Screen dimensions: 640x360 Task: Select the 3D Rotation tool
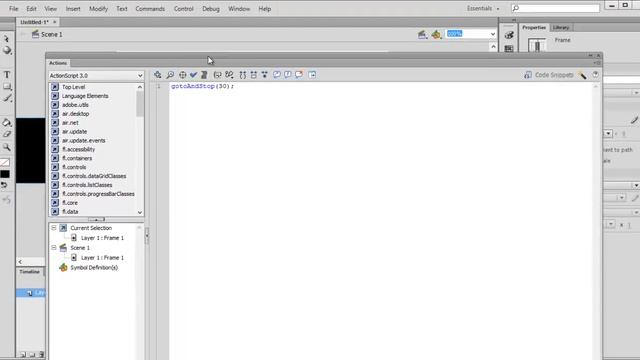[7, 51]
